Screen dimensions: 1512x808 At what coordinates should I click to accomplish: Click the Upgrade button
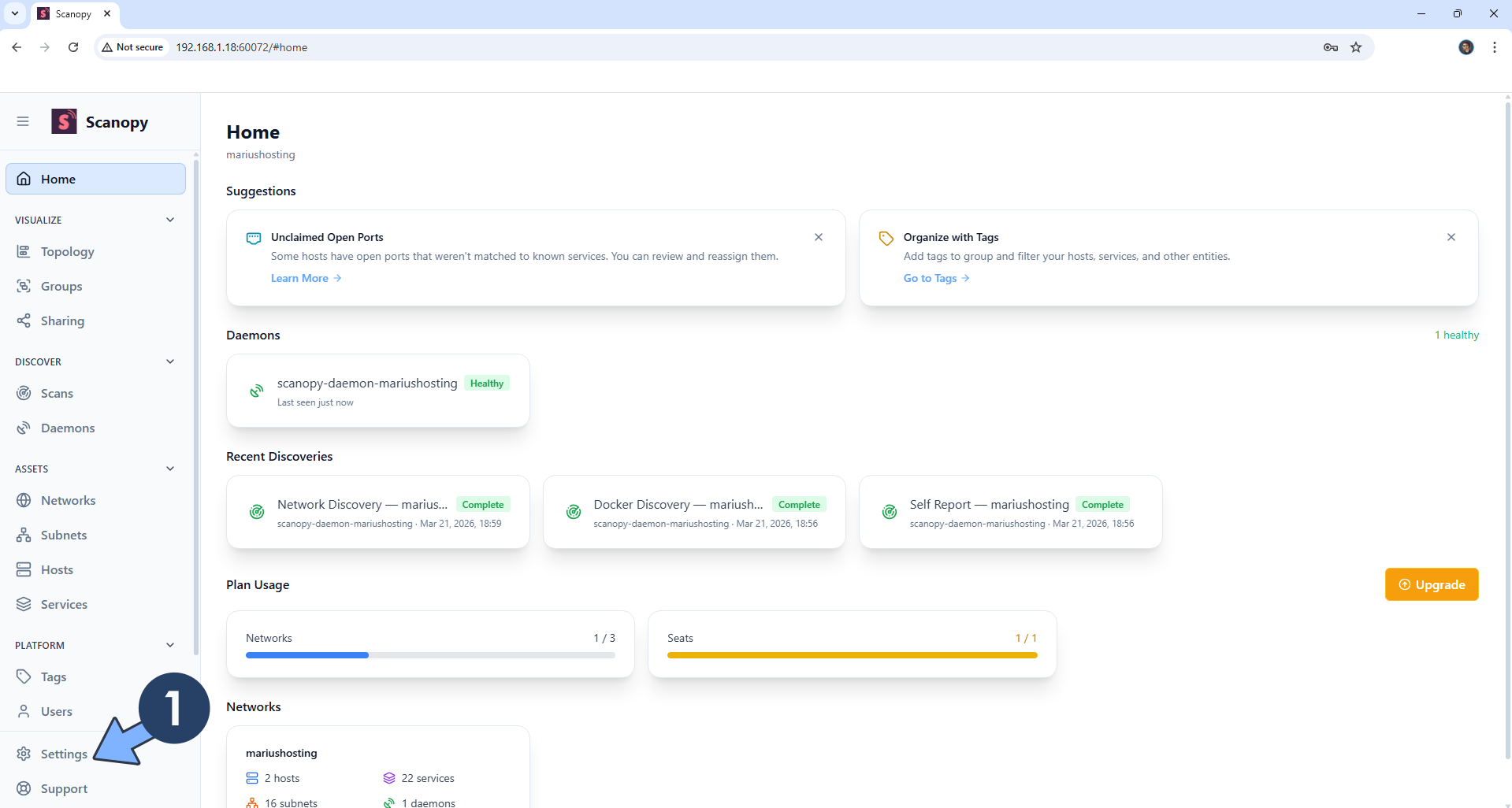(x=1432, y=584)
